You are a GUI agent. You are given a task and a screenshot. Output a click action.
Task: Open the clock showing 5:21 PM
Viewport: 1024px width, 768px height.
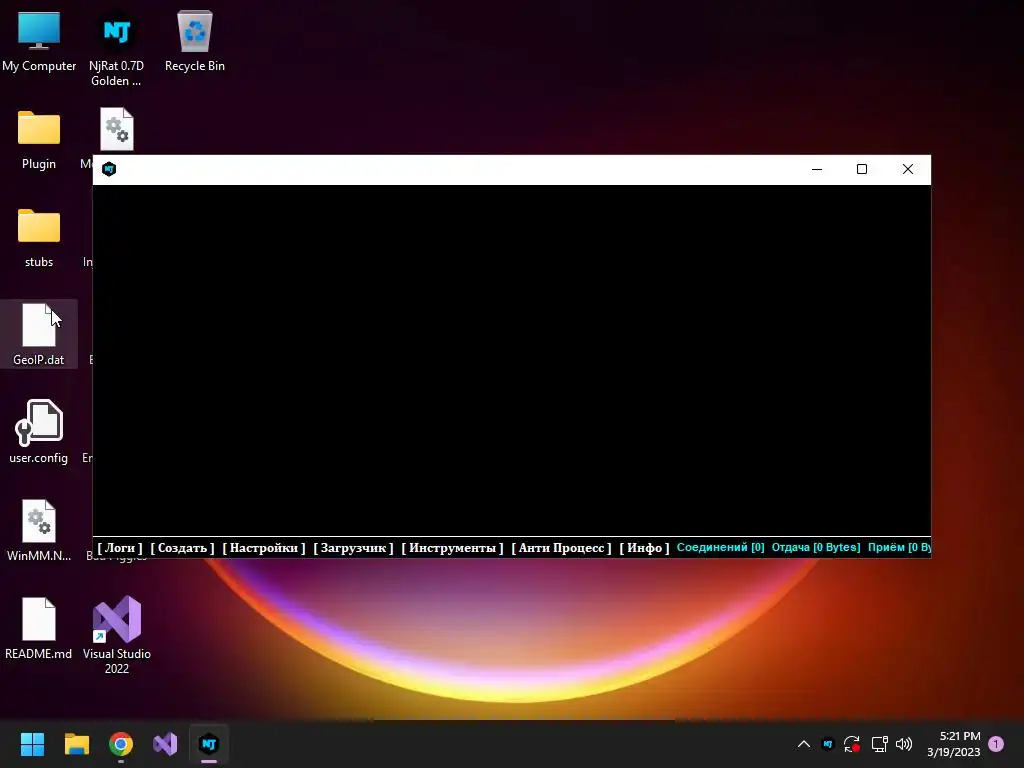953,744
